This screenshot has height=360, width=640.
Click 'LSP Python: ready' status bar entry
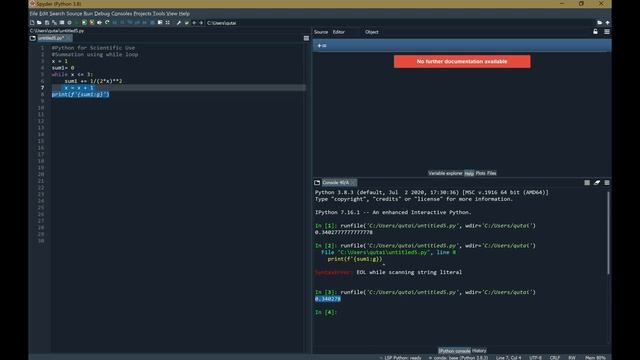402,358
